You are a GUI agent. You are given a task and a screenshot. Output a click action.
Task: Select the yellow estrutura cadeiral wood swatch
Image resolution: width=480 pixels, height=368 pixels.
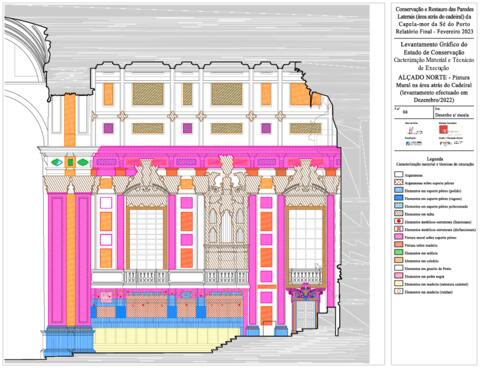pyautogui.click(x=399, y=284)
